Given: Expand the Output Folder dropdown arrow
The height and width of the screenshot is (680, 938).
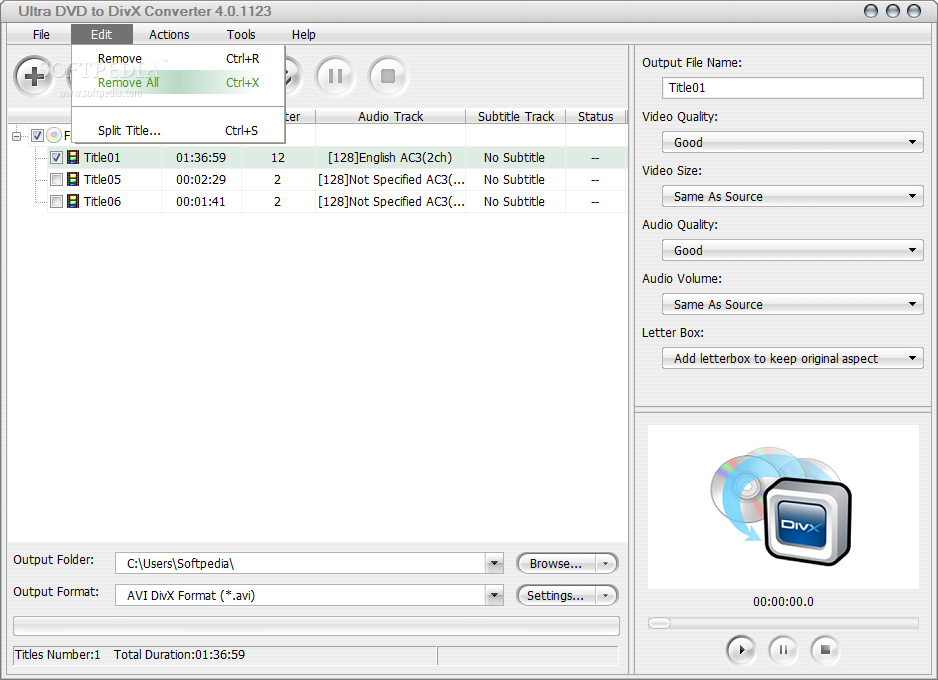Looking at the screenshot, I should click(x=494, y=563).
